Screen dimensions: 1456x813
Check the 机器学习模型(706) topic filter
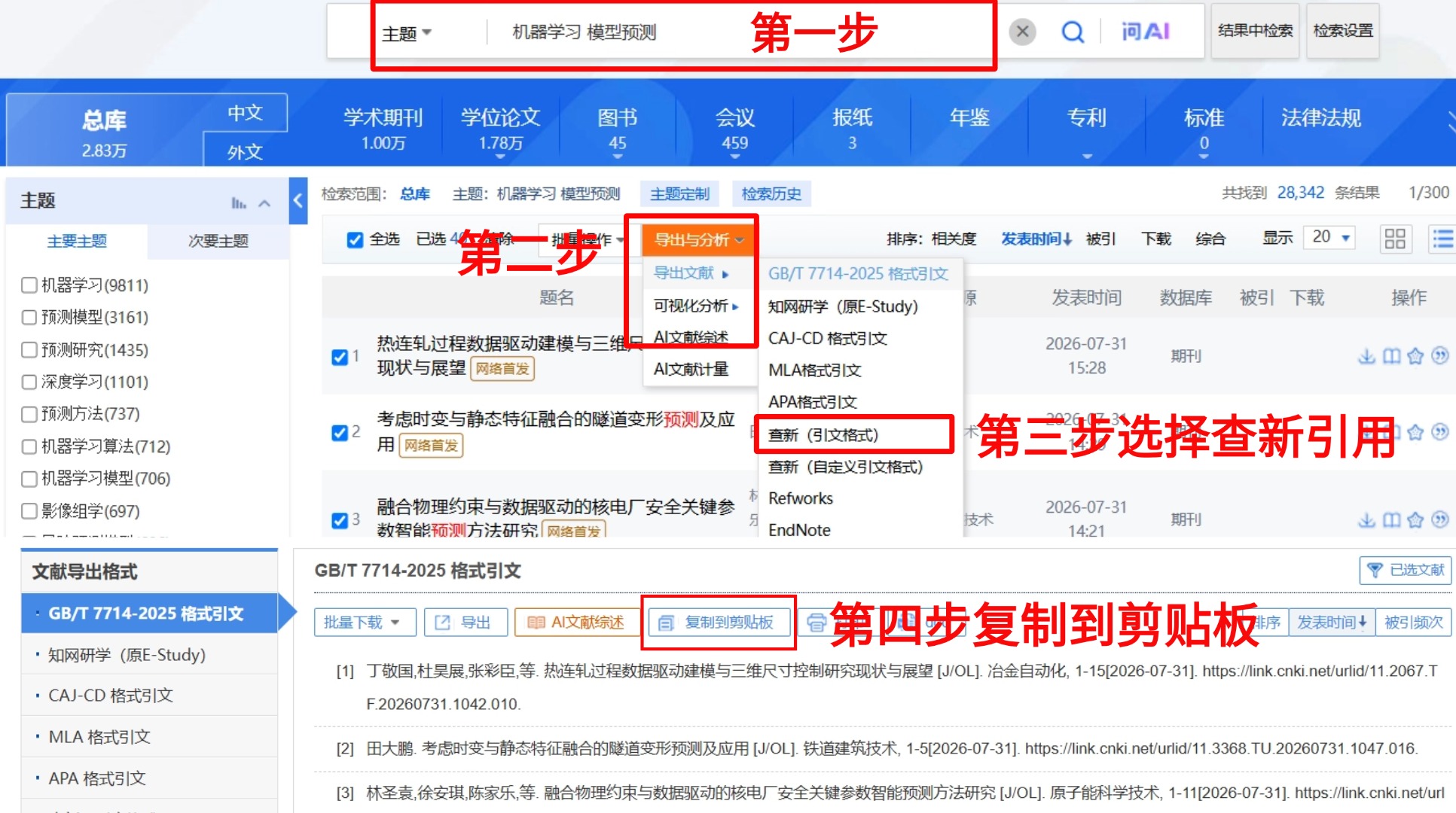(x=29, y=479)
